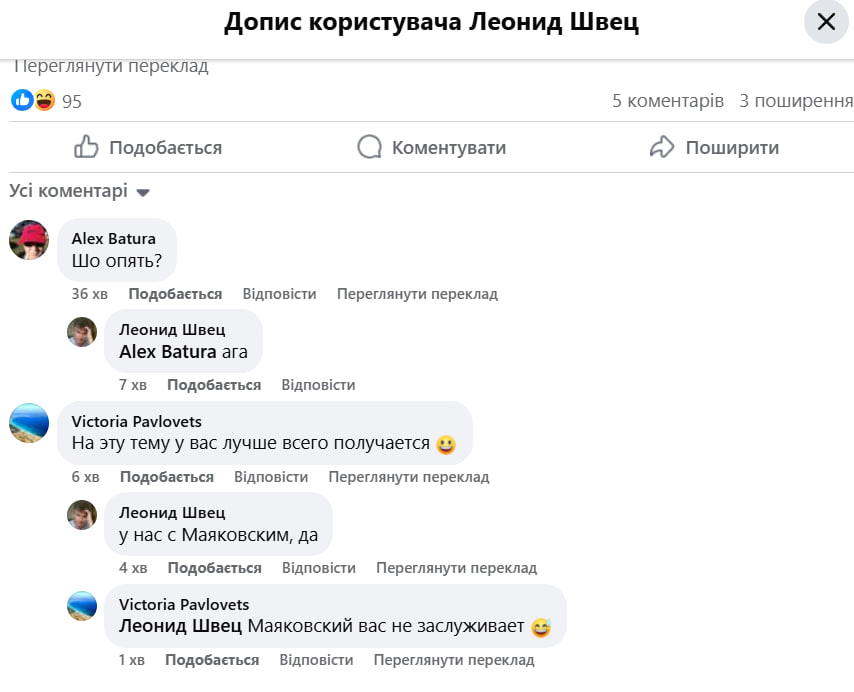Like Леонид Швец's reply 'ага'
The height and width of the screenshot is (692, 854).
pos(214,385)
